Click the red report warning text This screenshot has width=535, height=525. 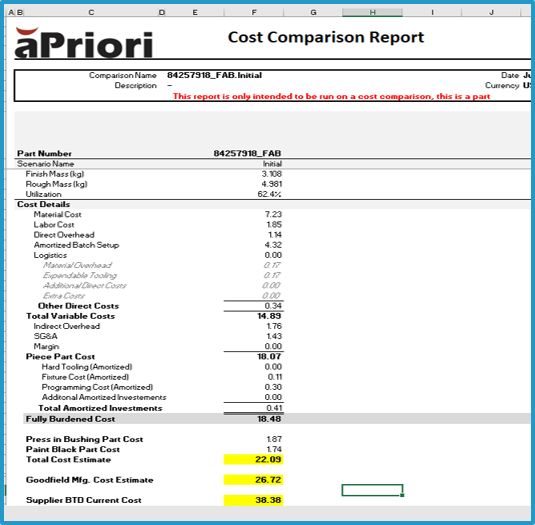pyautogui.click(x=331, y=96)
